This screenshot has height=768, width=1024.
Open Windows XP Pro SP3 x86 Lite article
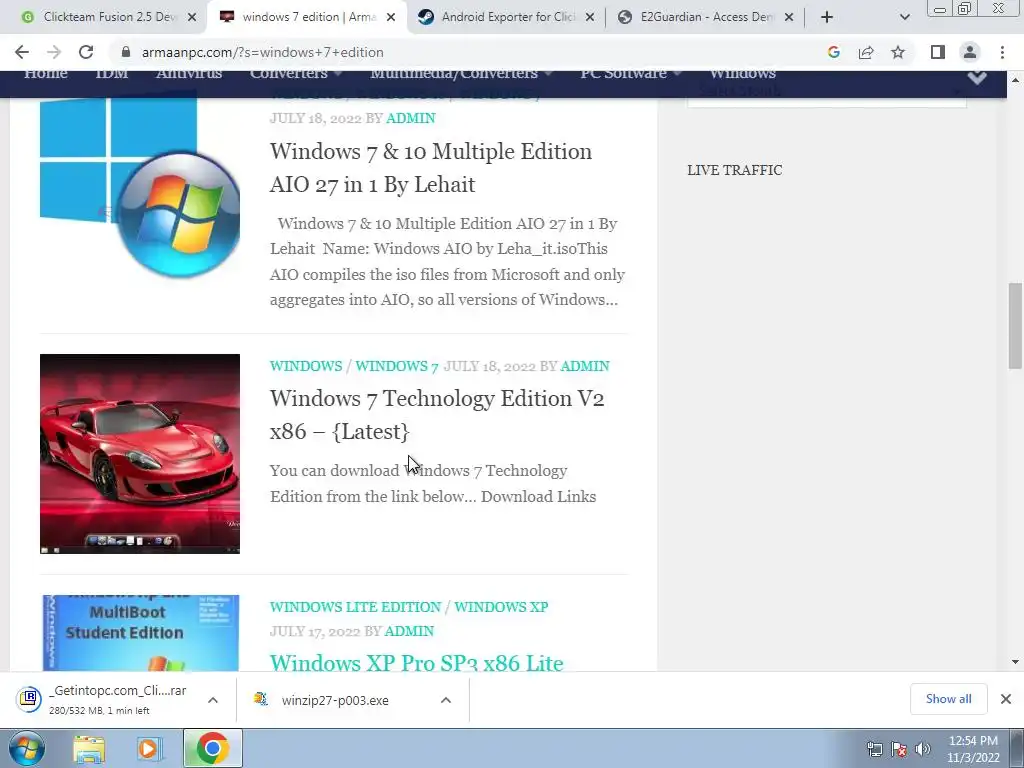[x=417, y=662]
